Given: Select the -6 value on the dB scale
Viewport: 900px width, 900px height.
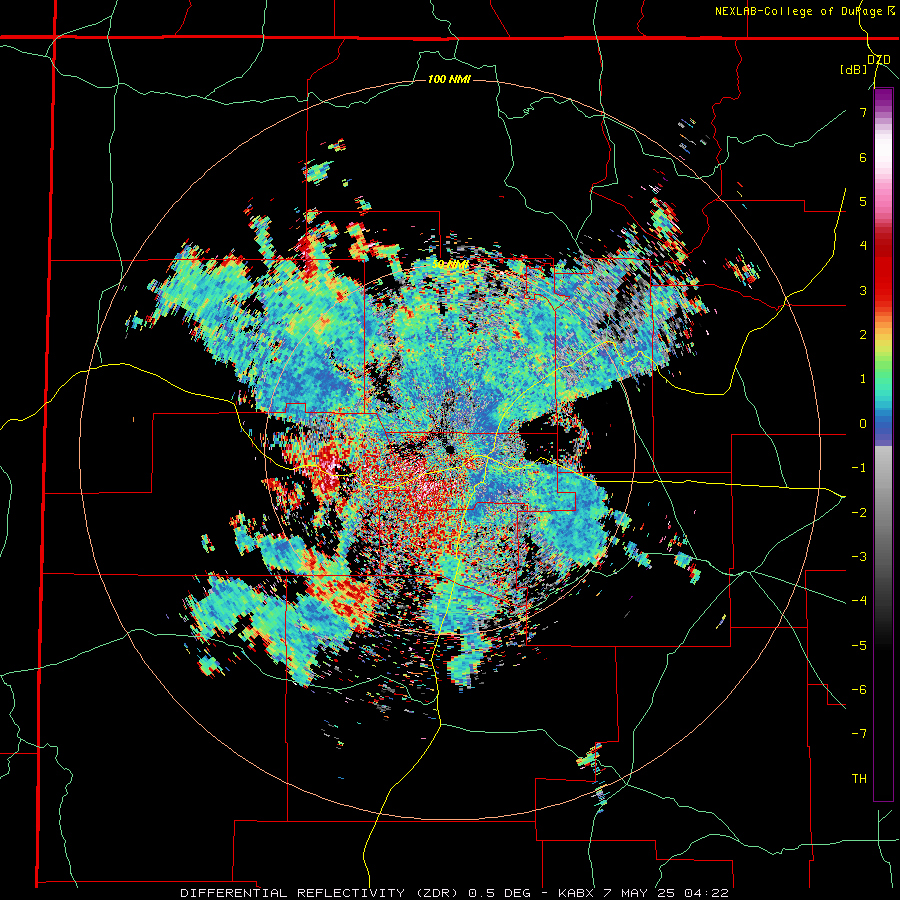Looking at the screenshot, I should (859, 689).
